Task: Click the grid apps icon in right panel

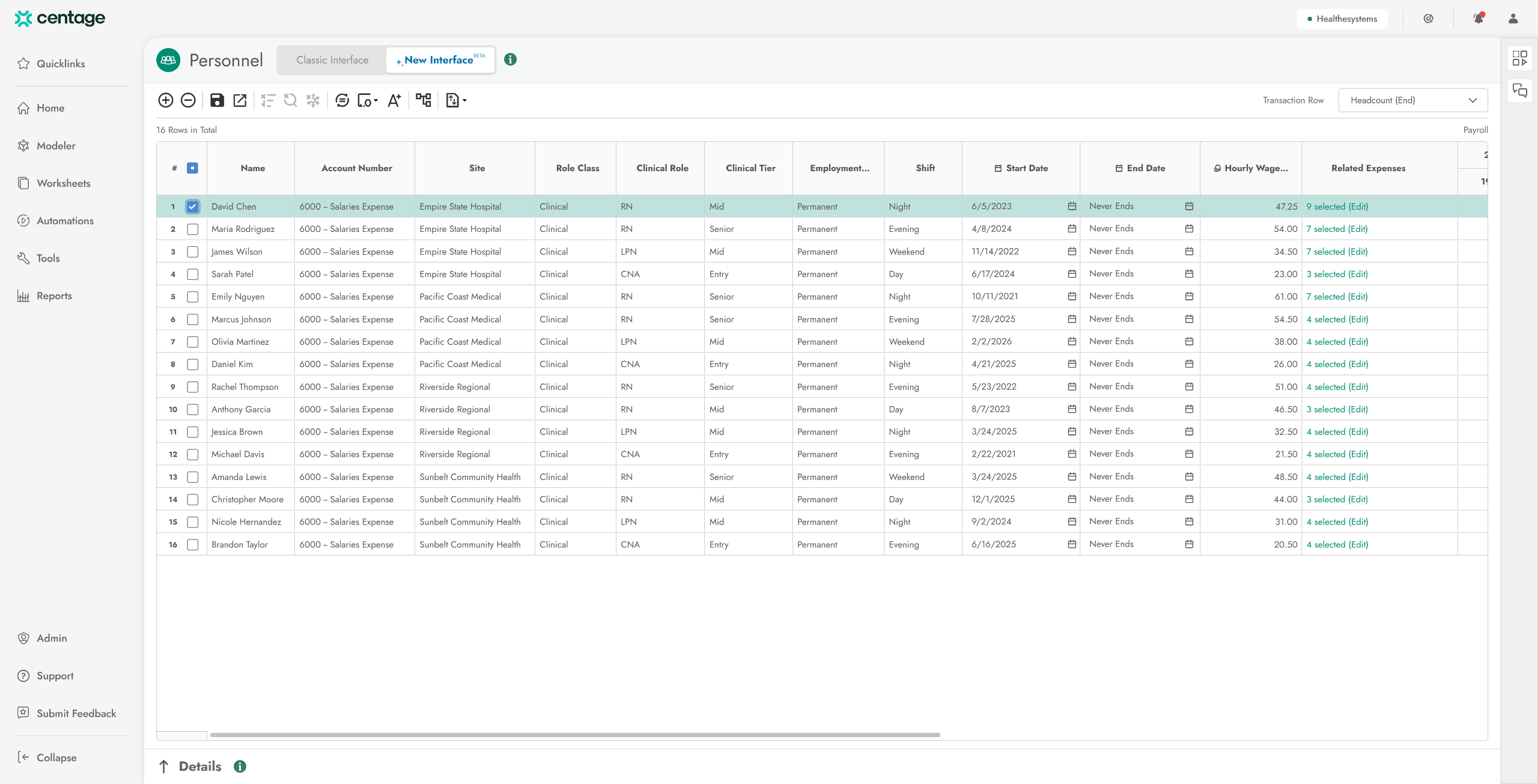Action: (1520, 58)
